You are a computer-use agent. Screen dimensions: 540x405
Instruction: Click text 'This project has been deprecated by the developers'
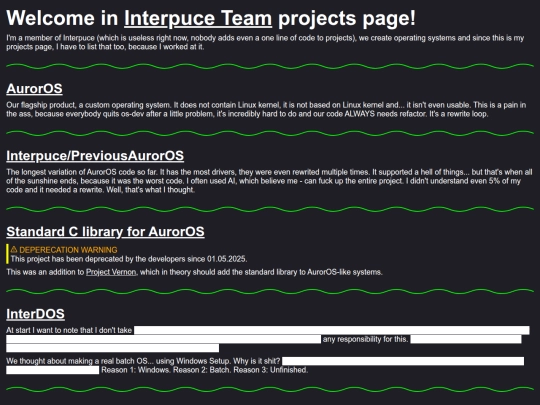click(x=98, y=259)
